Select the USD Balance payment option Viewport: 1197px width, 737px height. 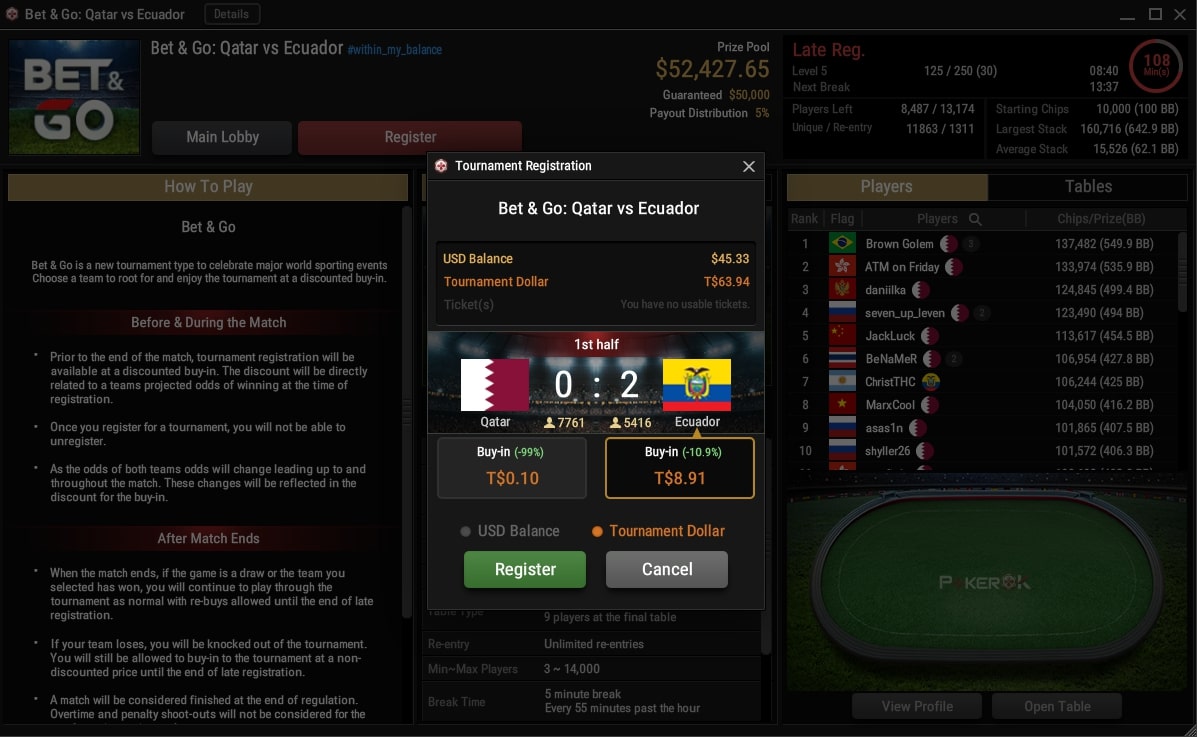tap(510, 531)
